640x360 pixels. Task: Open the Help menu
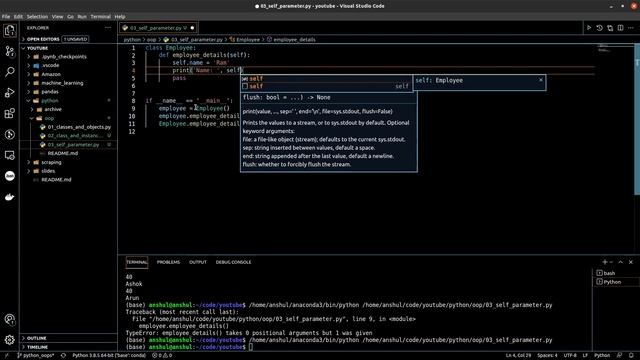click(120, 17)
